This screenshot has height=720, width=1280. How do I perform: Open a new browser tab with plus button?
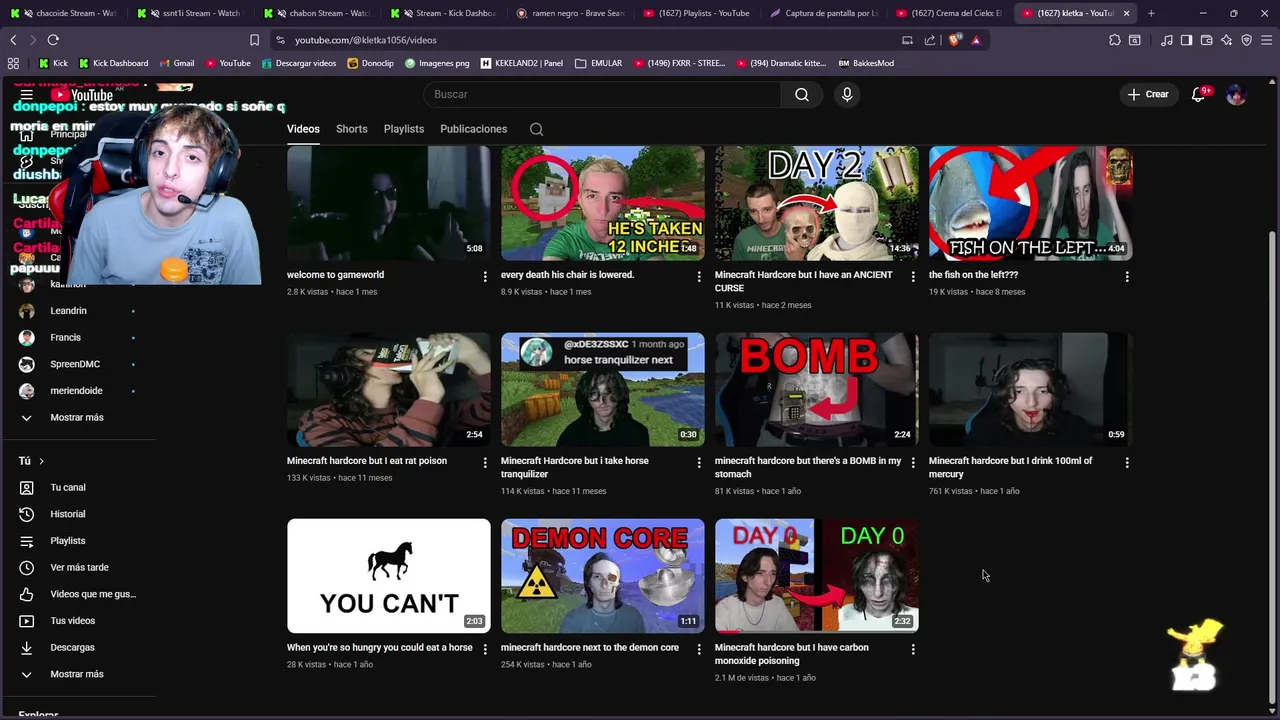coord(1151,13)
